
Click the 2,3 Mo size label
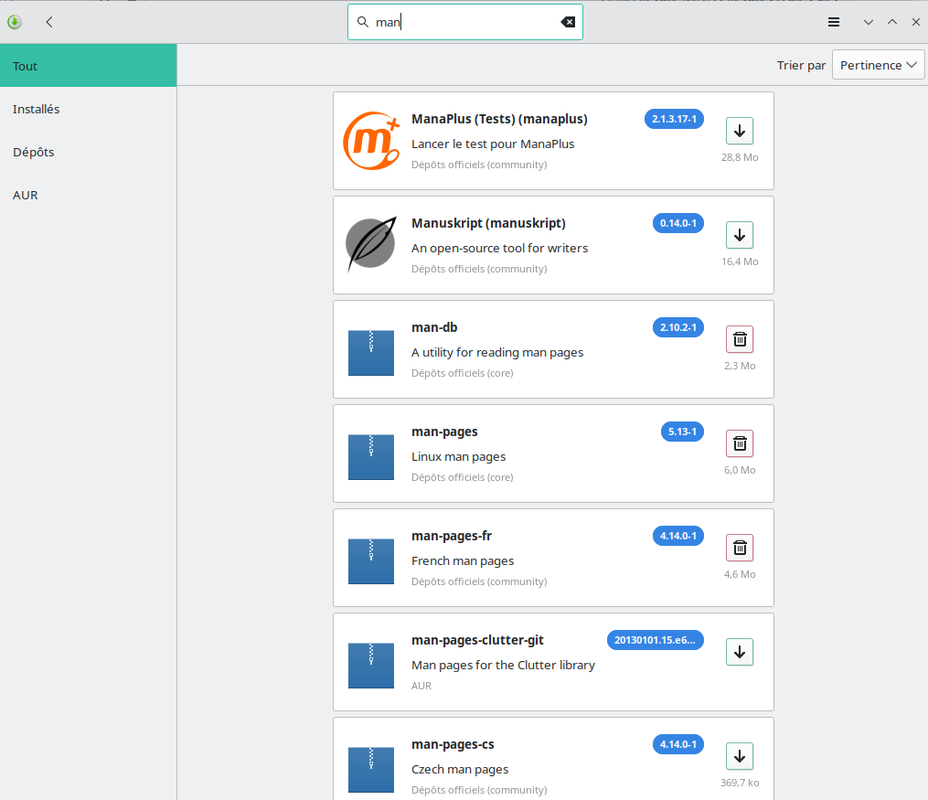coord(739,366)
